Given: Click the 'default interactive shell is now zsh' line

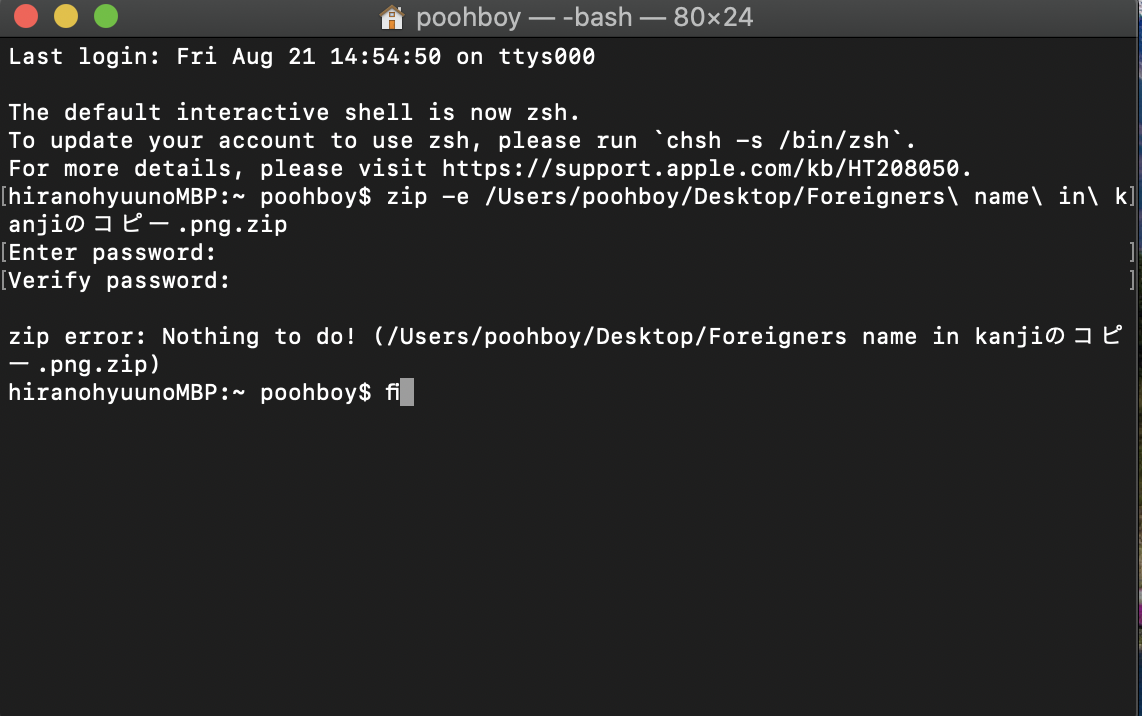Looking at the screenshot, I should pos(294,113).
